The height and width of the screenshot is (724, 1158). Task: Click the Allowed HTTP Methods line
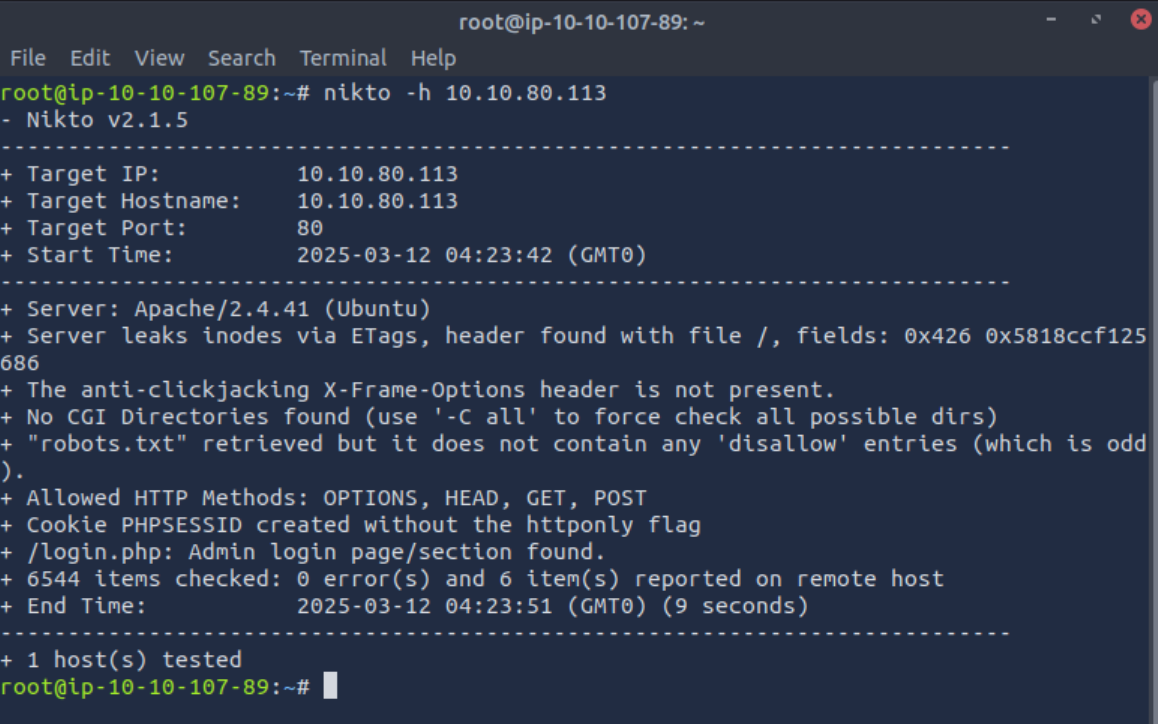[323, 497]
